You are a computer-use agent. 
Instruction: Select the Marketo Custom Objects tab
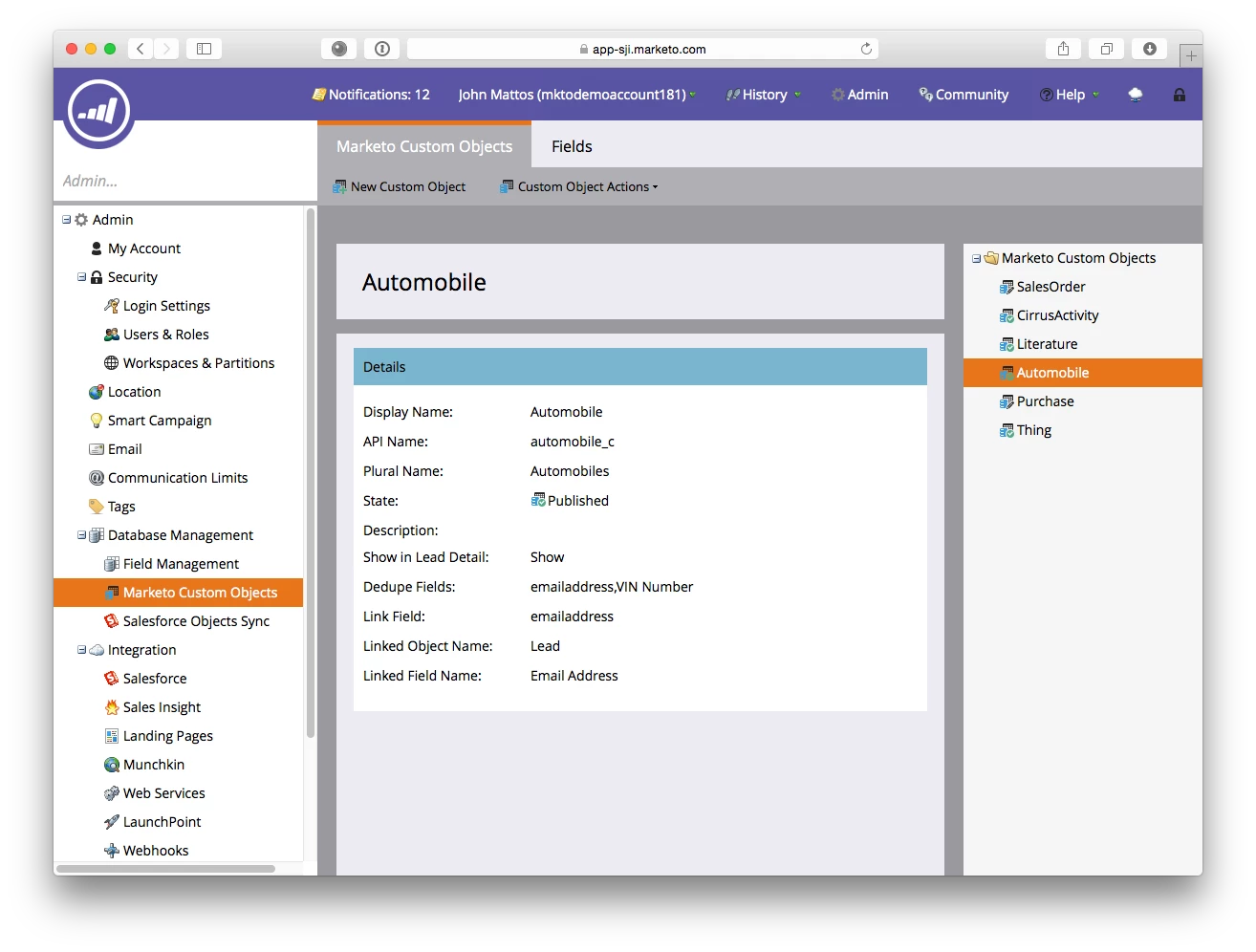click(424, 146)
